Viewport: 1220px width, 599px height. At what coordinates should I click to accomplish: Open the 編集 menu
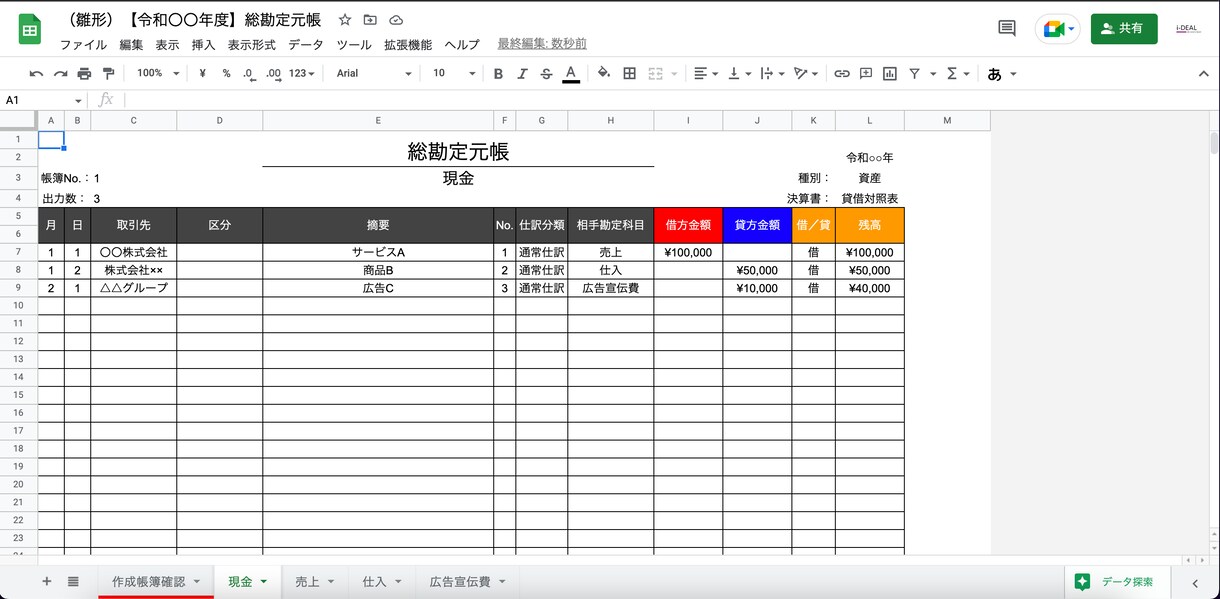click(131, 45)
